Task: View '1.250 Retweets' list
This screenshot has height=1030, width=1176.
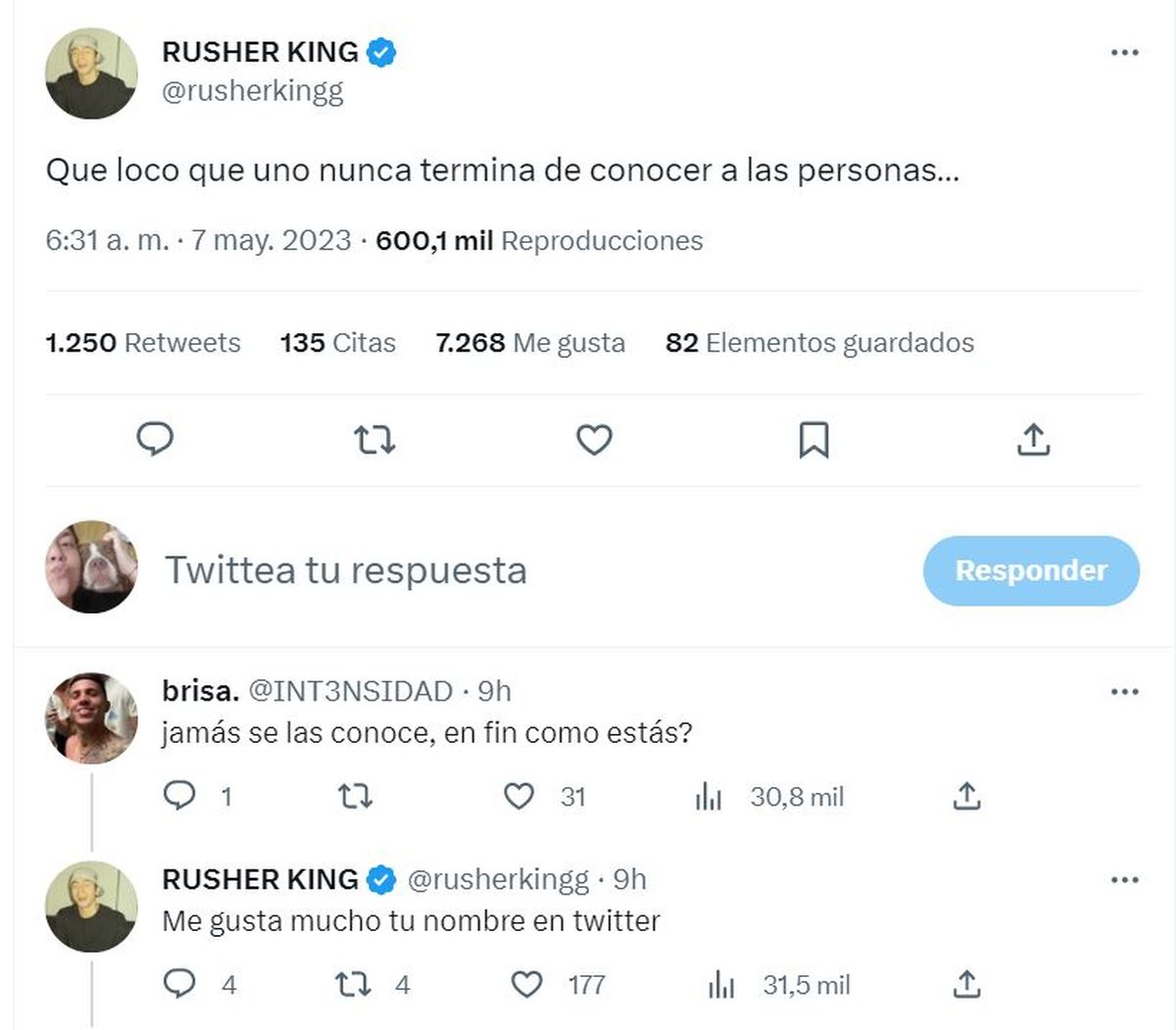Action: (x=142, y=343)
